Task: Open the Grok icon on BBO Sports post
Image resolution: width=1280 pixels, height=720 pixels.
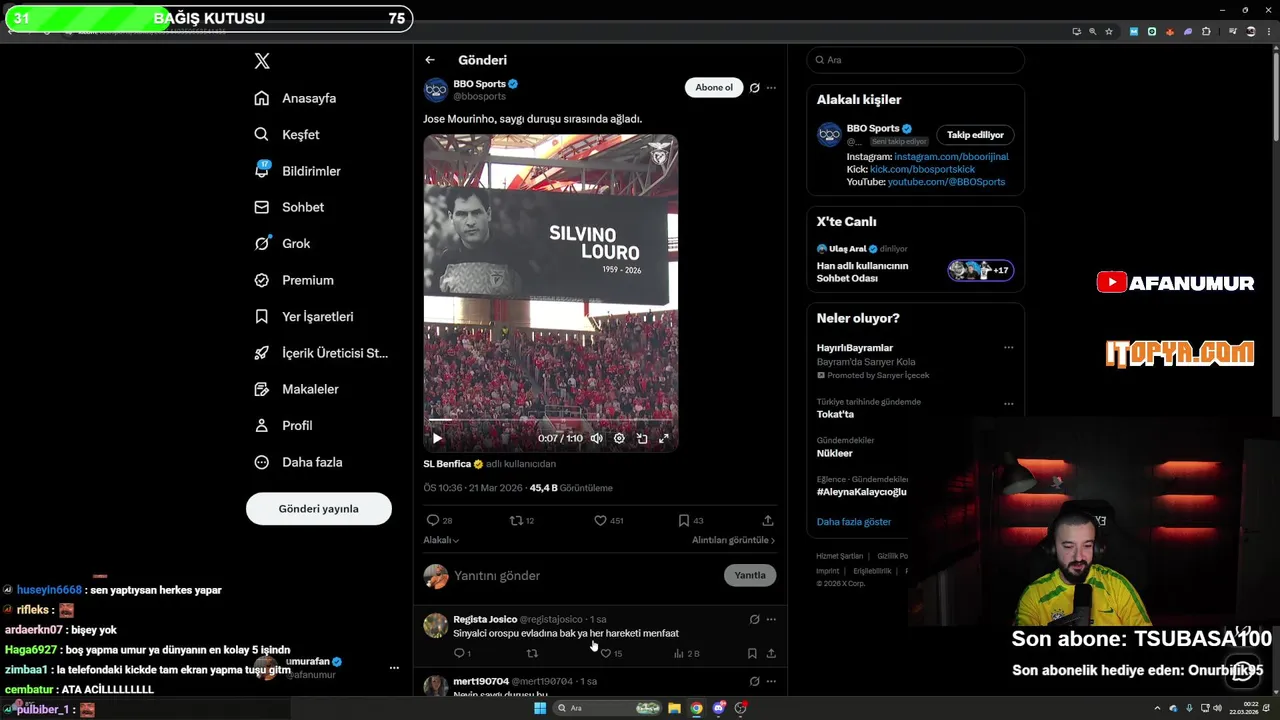Action: click(755, 88)
